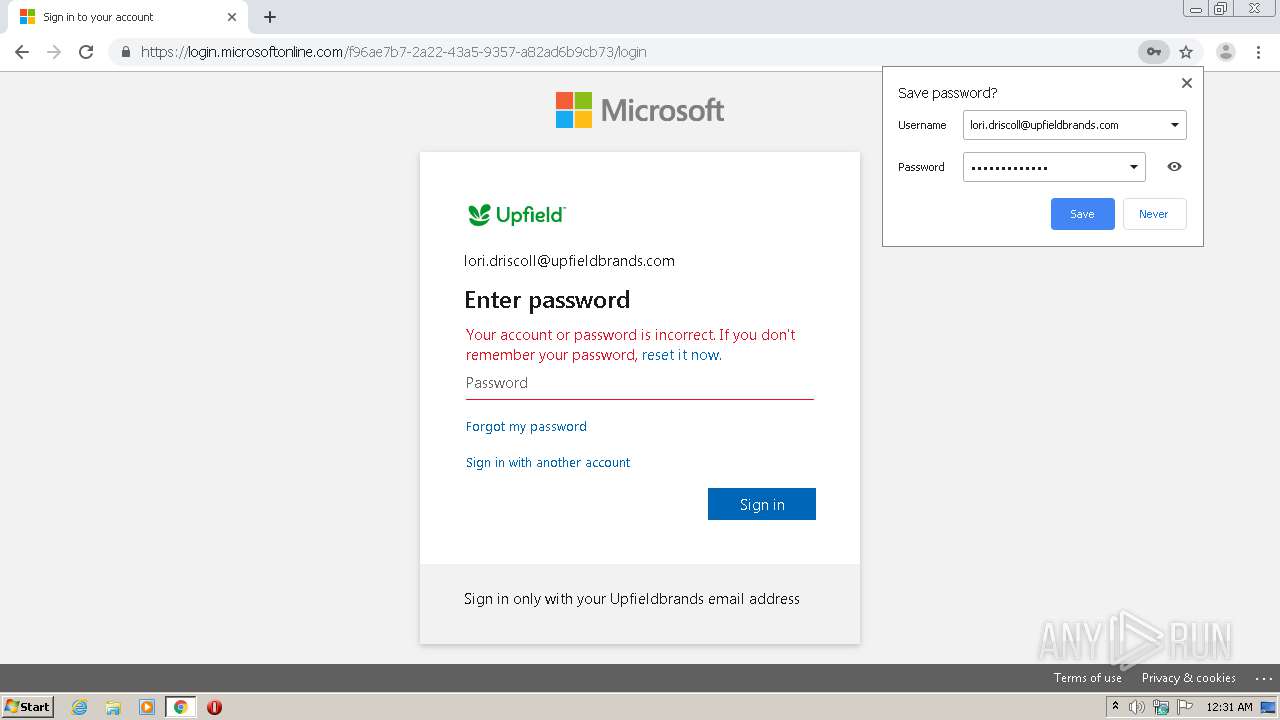This screenshot has height=720, width=1280.
Task: Open the network tray icon
Action: [1161, 707]
